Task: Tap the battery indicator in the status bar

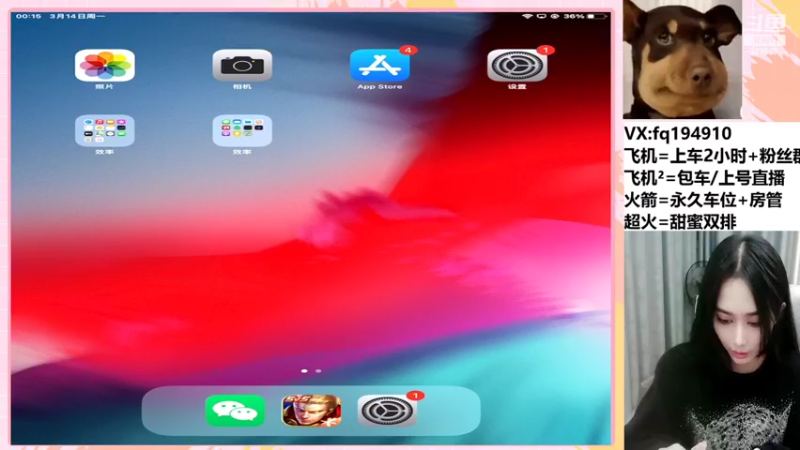Action: (596, 16)
